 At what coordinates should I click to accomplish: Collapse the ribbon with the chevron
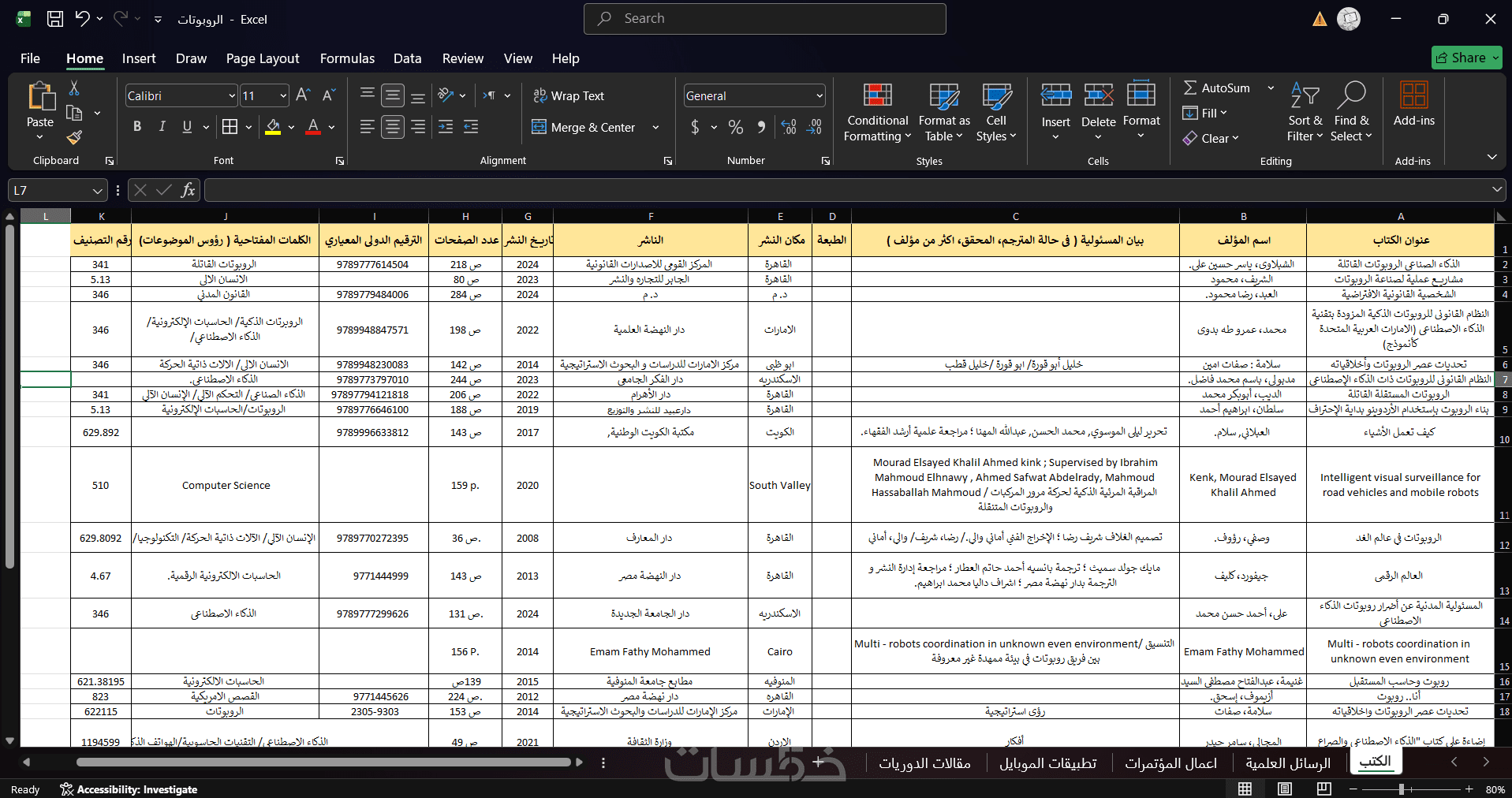1491,157
